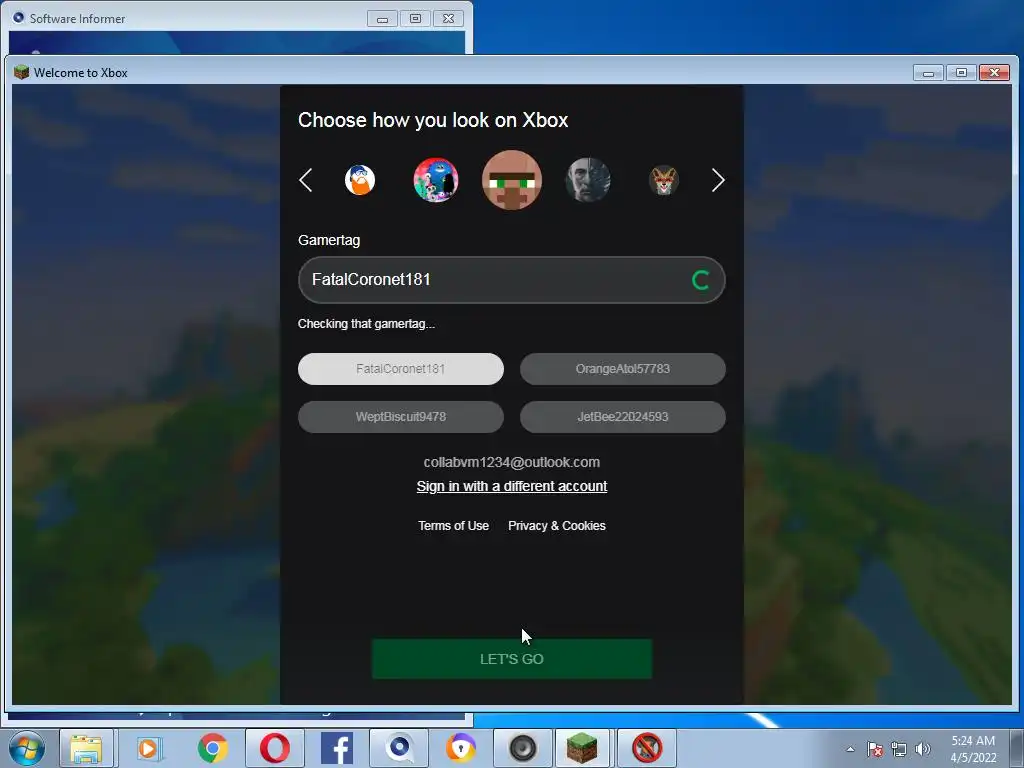Screen dimensions: 1024x768
Task: Click the Minecraft icon in the Xbox window title
Action: tap(22, 72)
